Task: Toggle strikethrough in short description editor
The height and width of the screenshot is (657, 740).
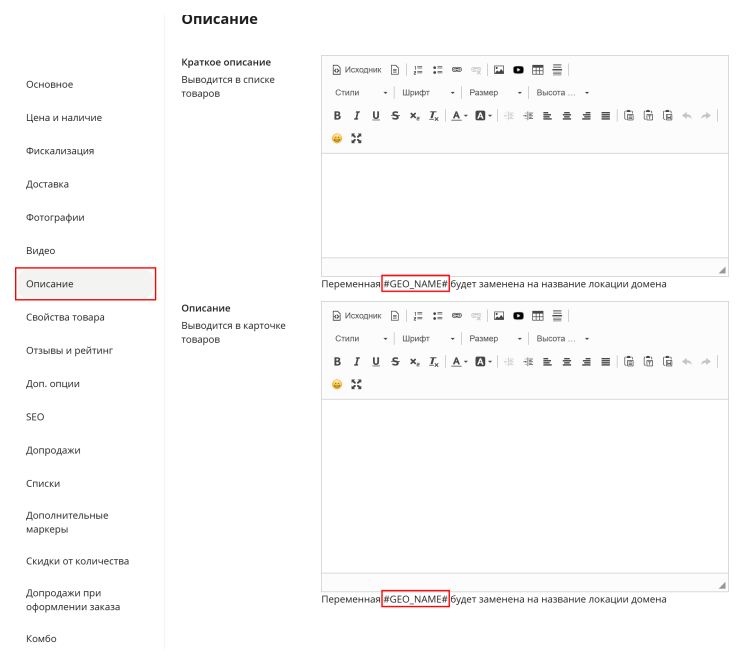Action: 395,116
